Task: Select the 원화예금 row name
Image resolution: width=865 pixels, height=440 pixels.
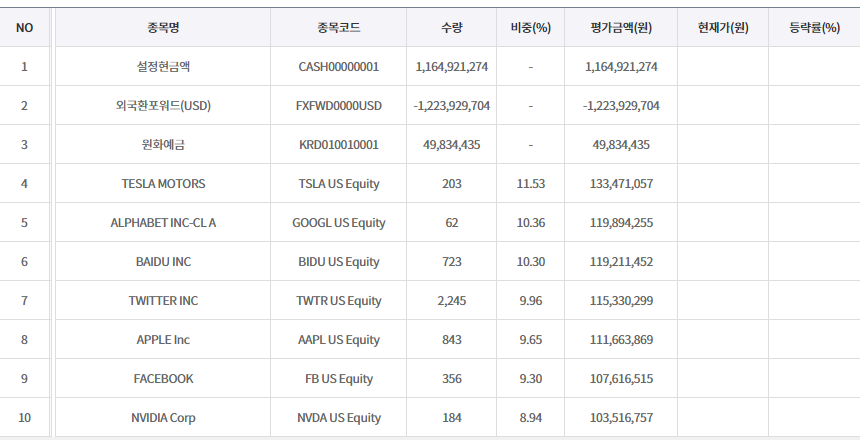Action: pos(163,145)
